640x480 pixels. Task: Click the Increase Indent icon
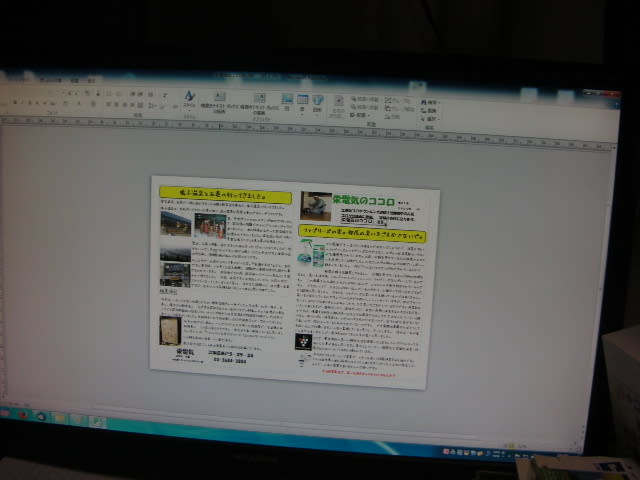pyautogui.click(x=140, y=94)
